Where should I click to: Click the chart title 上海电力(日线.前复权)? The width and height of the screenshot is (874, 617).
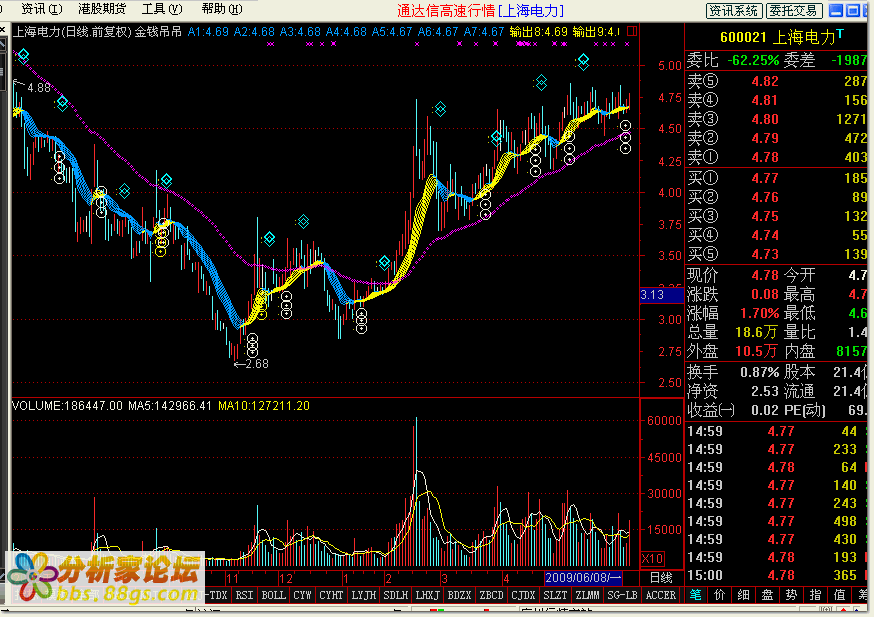coord(72,32)
